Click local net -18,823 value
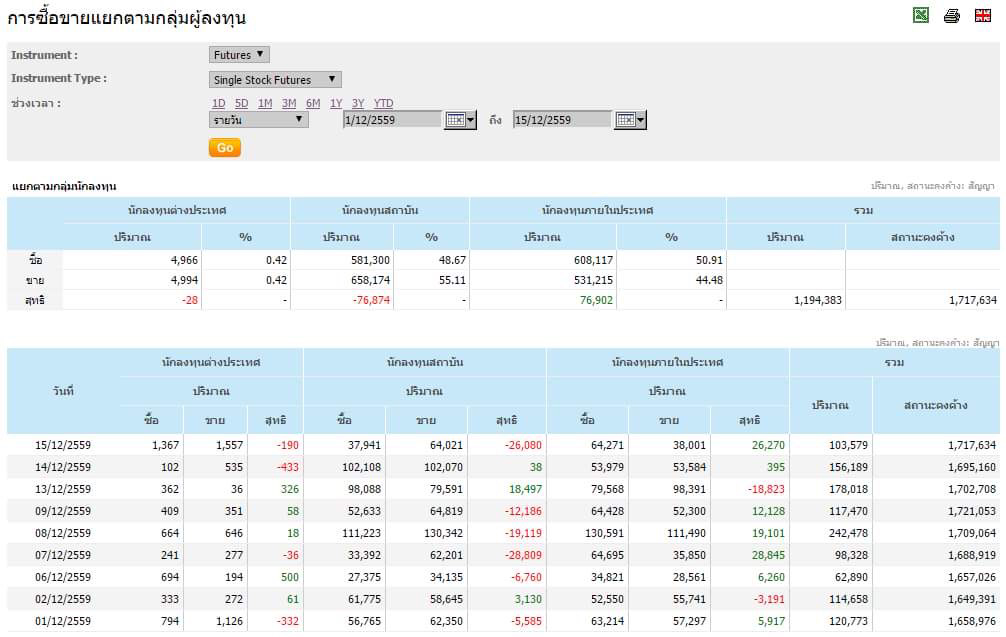Screen dimensions: 1006x637 tap(766, 489)
